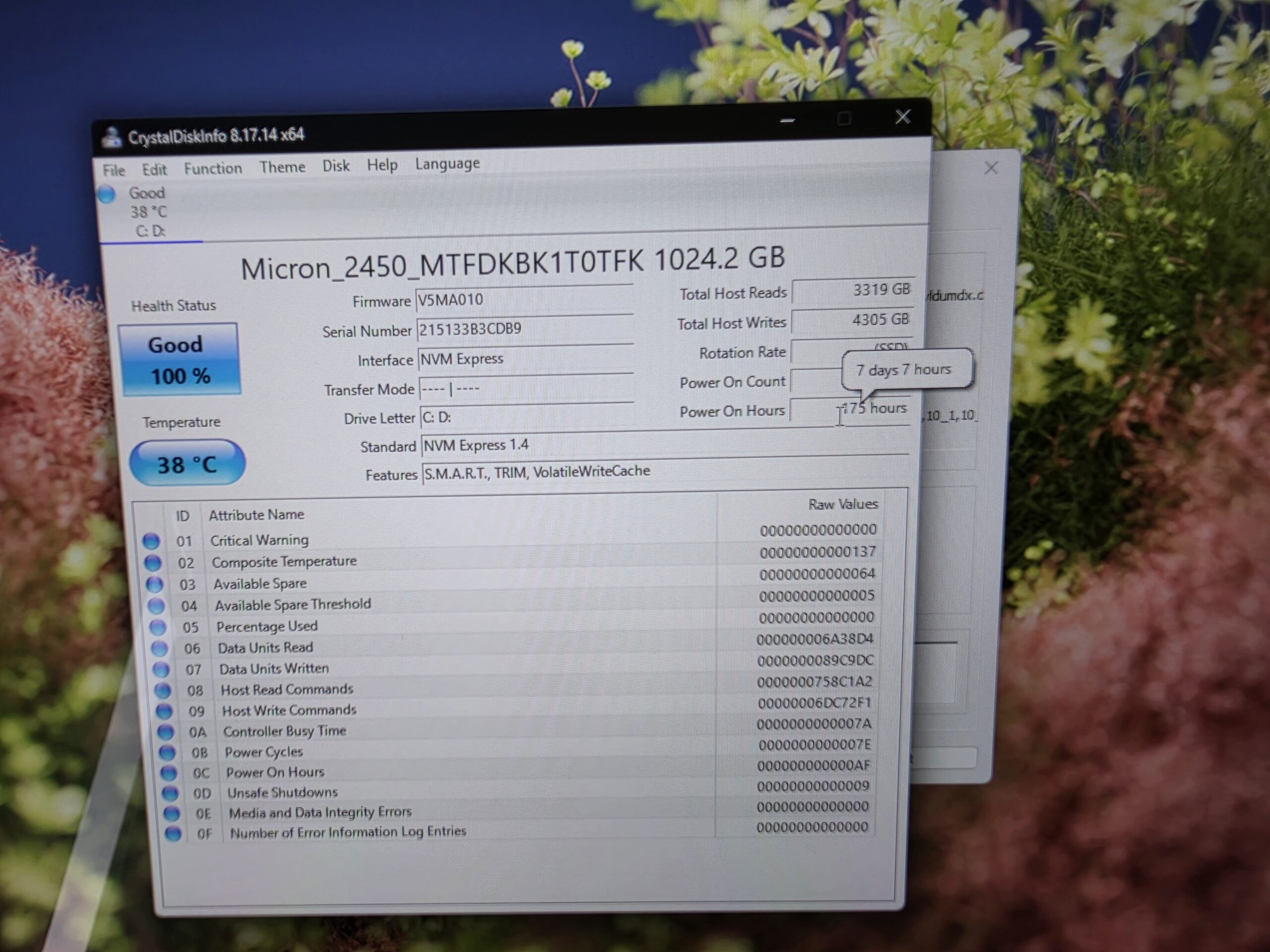1270x952 pixels.
Task: Select the Host Read Commands attribute
Action: [x=287, y=689]
